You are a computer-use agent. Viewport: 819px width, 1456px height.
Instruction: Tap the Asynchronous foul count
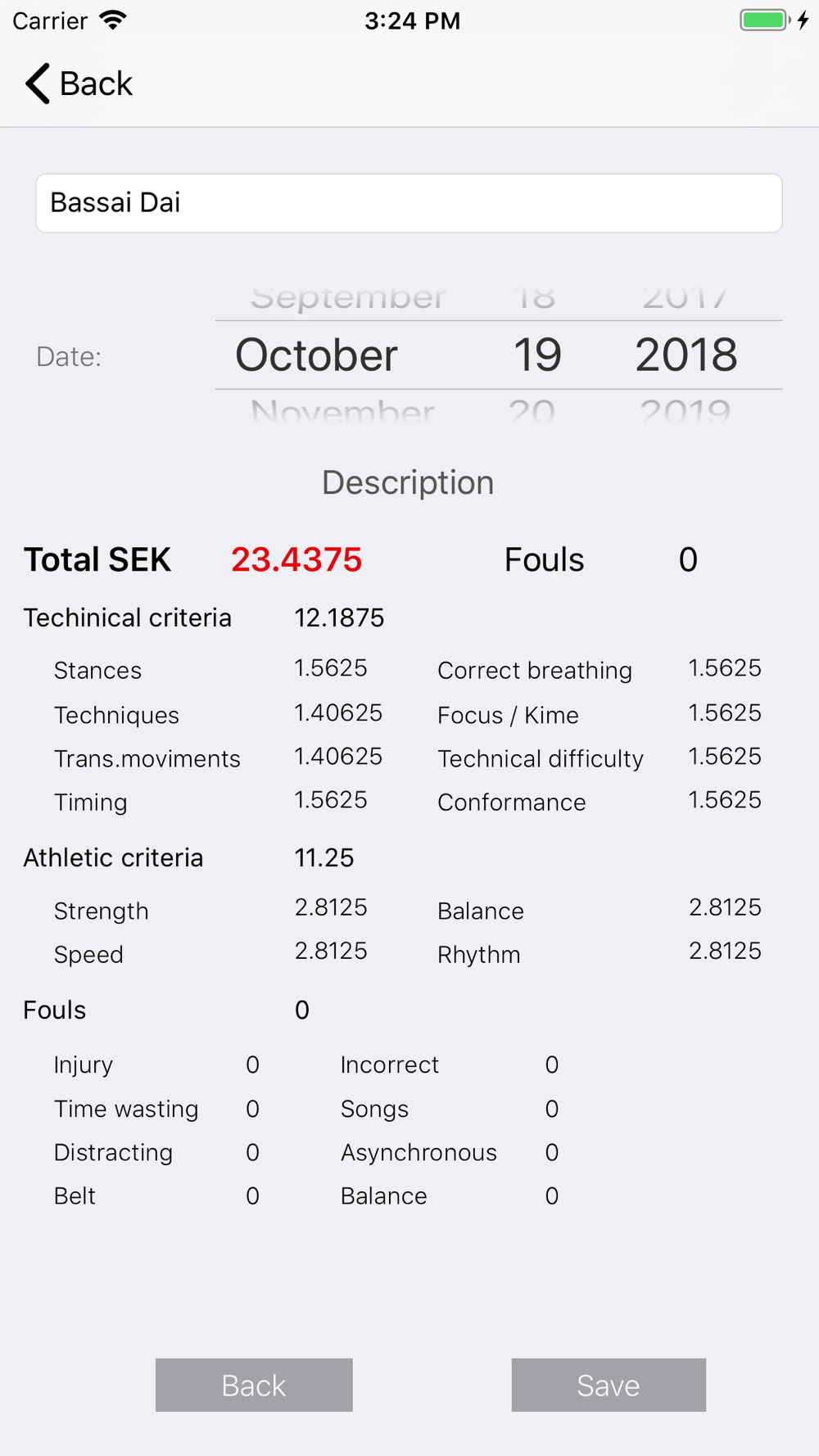552,1152
